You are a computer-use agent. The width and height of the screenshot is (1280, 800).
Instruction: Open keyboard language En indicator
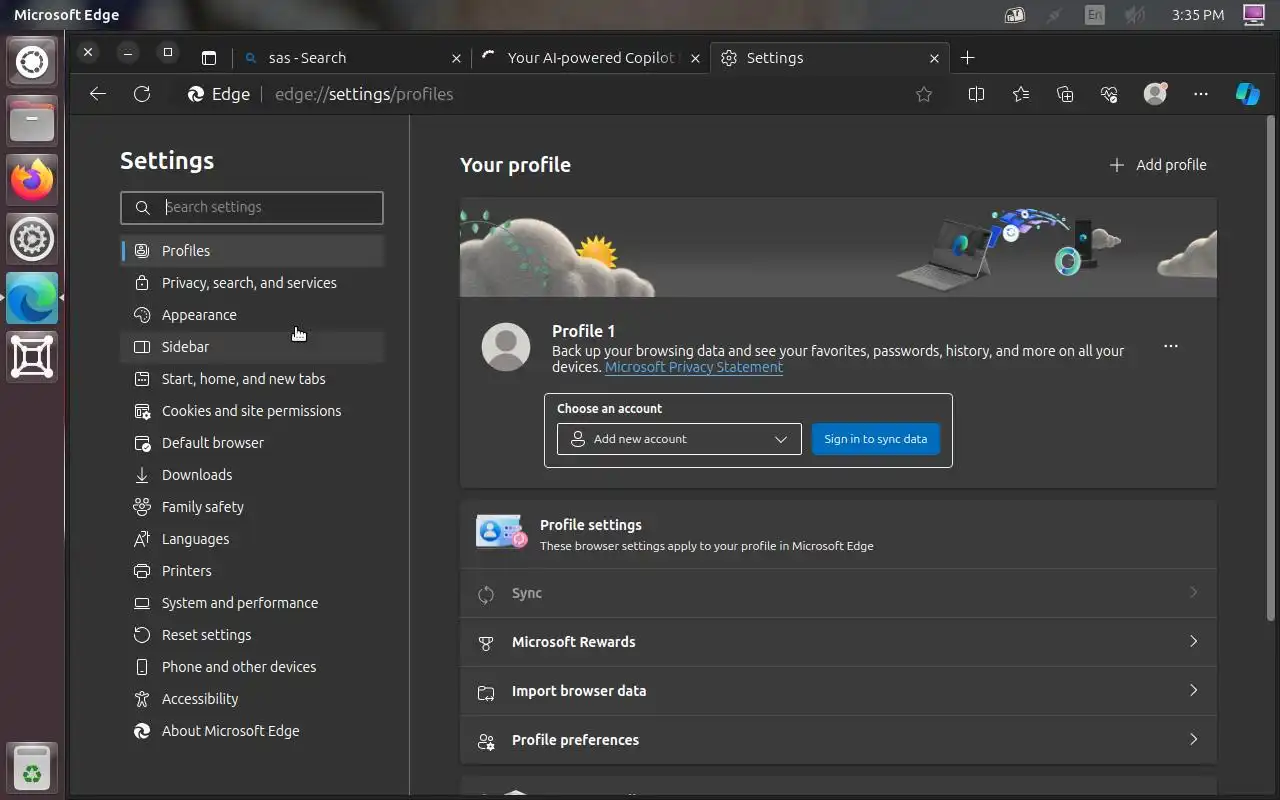[x=1095, y=15]
